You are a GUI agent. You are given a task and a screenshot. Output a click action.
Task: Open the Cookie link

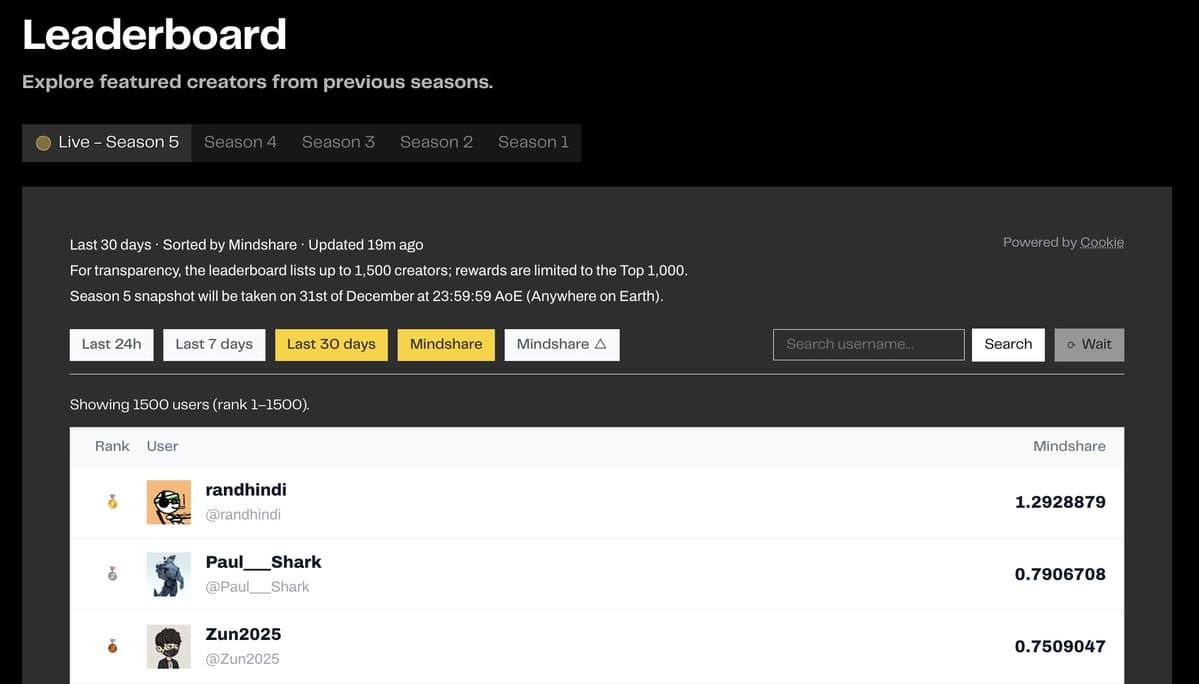[x=1102, y=241]
